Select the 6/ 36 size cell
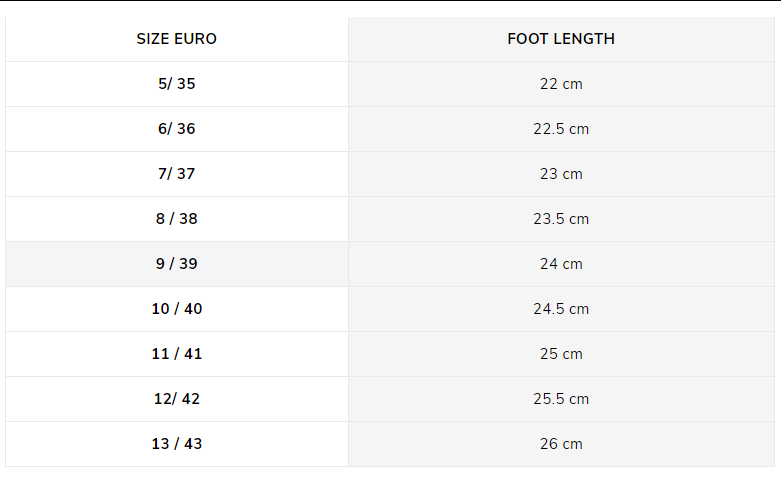The image size is (781, 495). click(177, 129)
